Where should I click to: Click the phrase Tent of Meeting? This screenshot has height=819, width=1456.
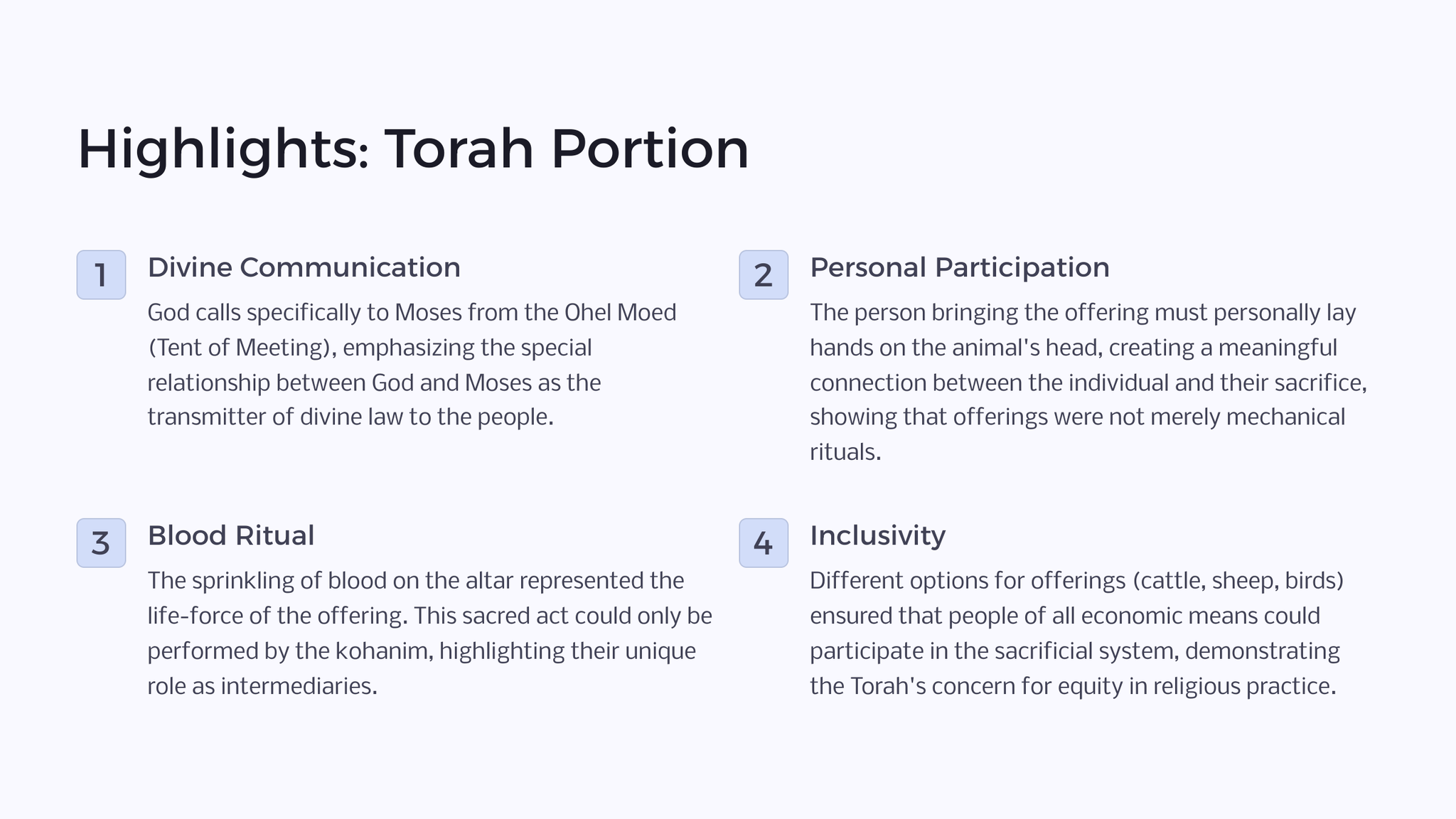coord(239,348)
